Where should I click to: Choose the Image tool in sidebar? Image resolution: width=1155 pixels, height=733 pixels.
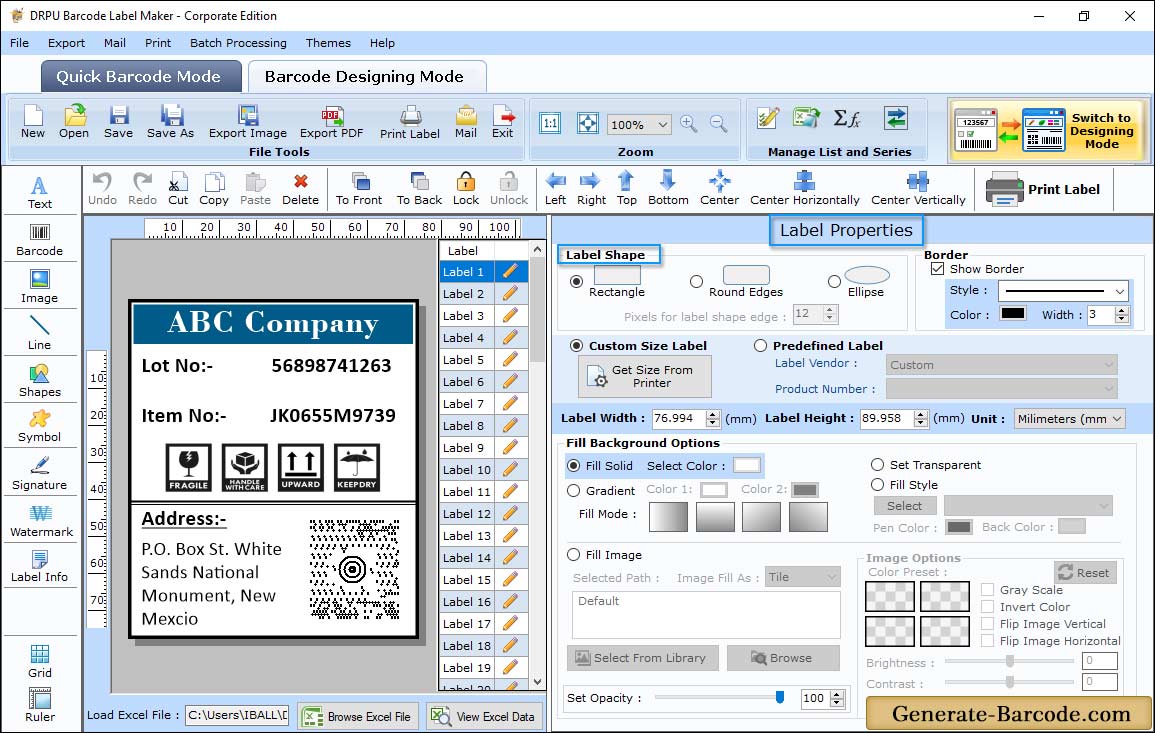[40, 287]
